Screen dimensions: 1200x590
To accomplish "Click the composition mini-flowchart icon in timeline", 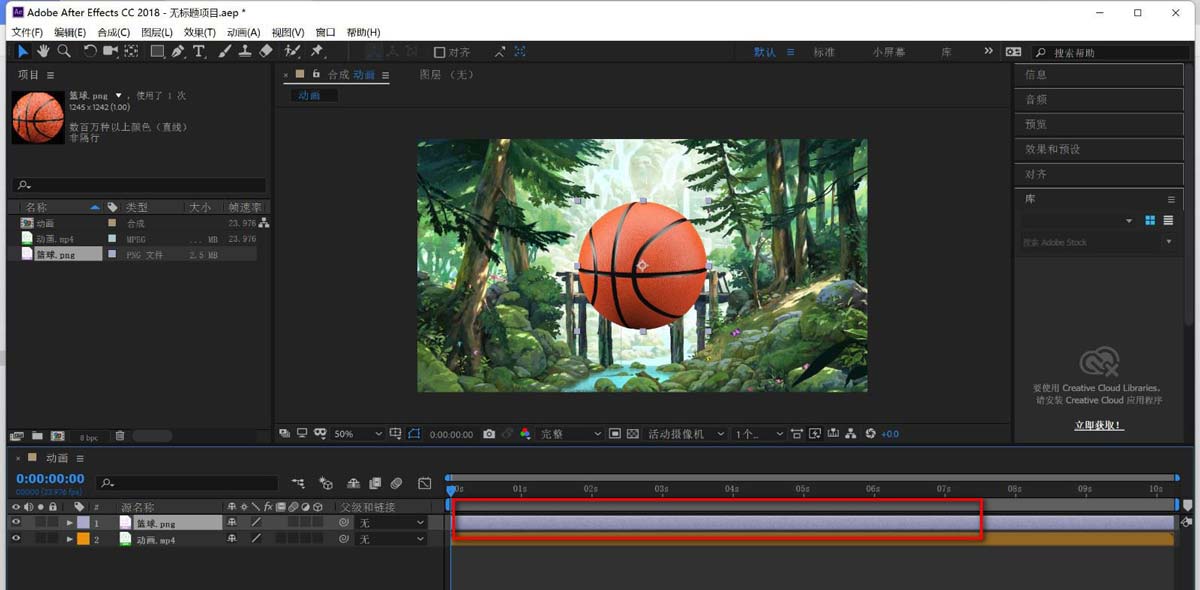I will [298, 483].
